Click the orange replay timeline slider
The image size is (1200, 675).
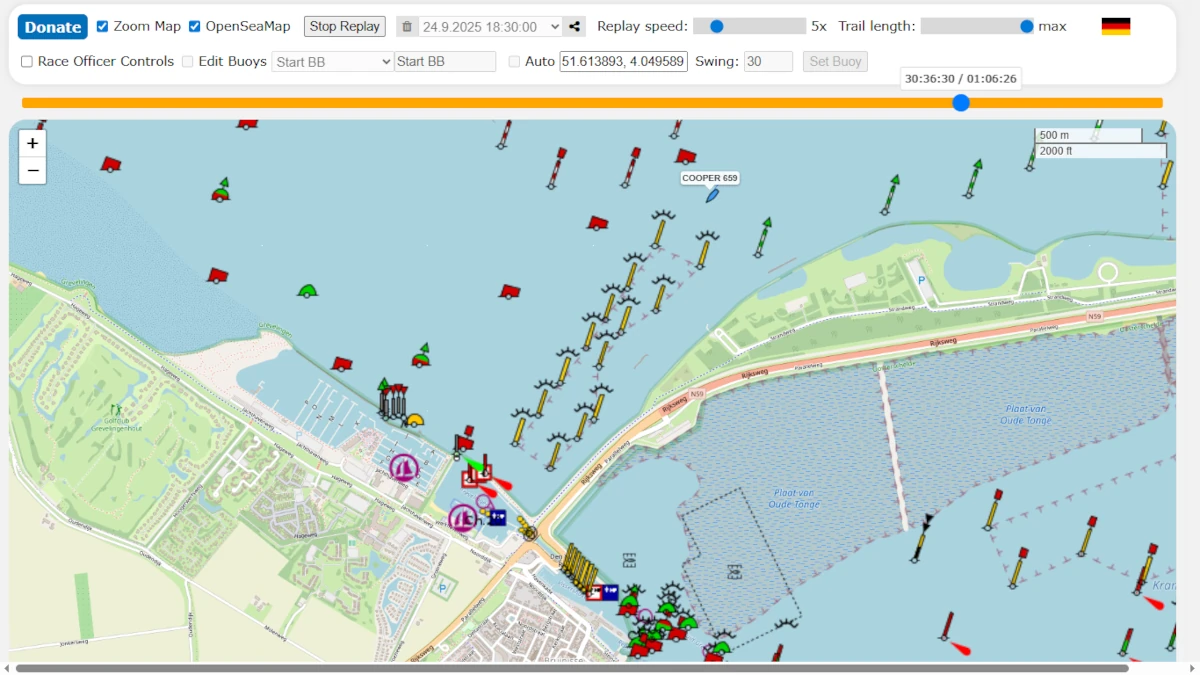click(x=592, y=102)
